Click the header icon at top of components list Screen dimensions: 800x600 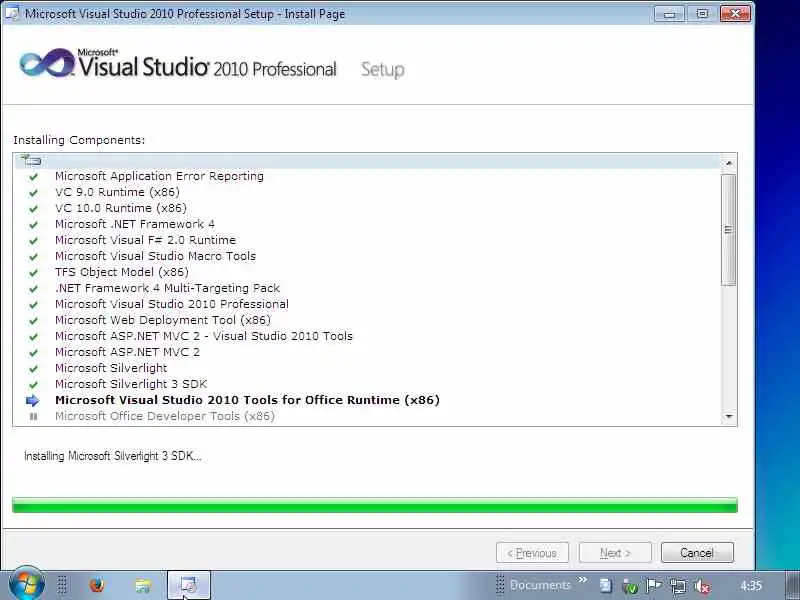(31, 160)
